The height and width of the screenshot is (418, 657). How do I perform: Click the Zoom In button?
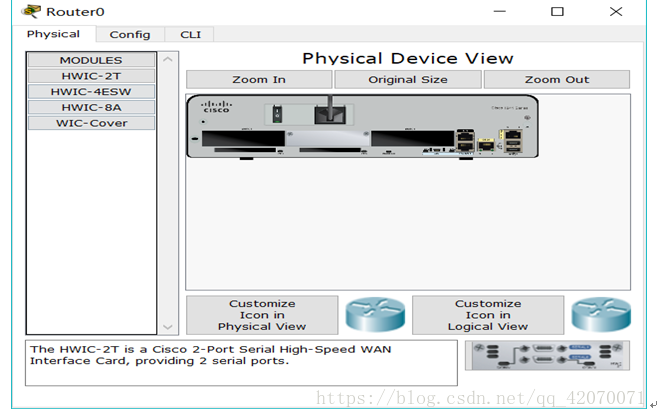[x=259, y=80]
